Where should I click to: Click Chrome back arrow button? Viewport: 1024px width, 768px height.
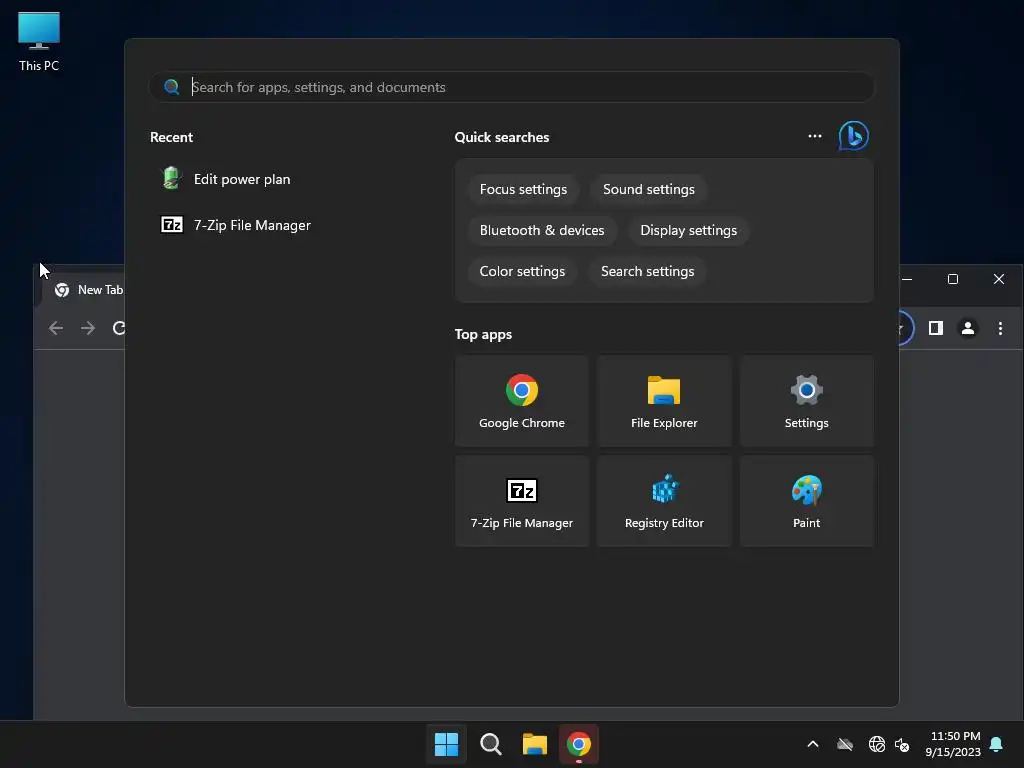tap(56, 328)
